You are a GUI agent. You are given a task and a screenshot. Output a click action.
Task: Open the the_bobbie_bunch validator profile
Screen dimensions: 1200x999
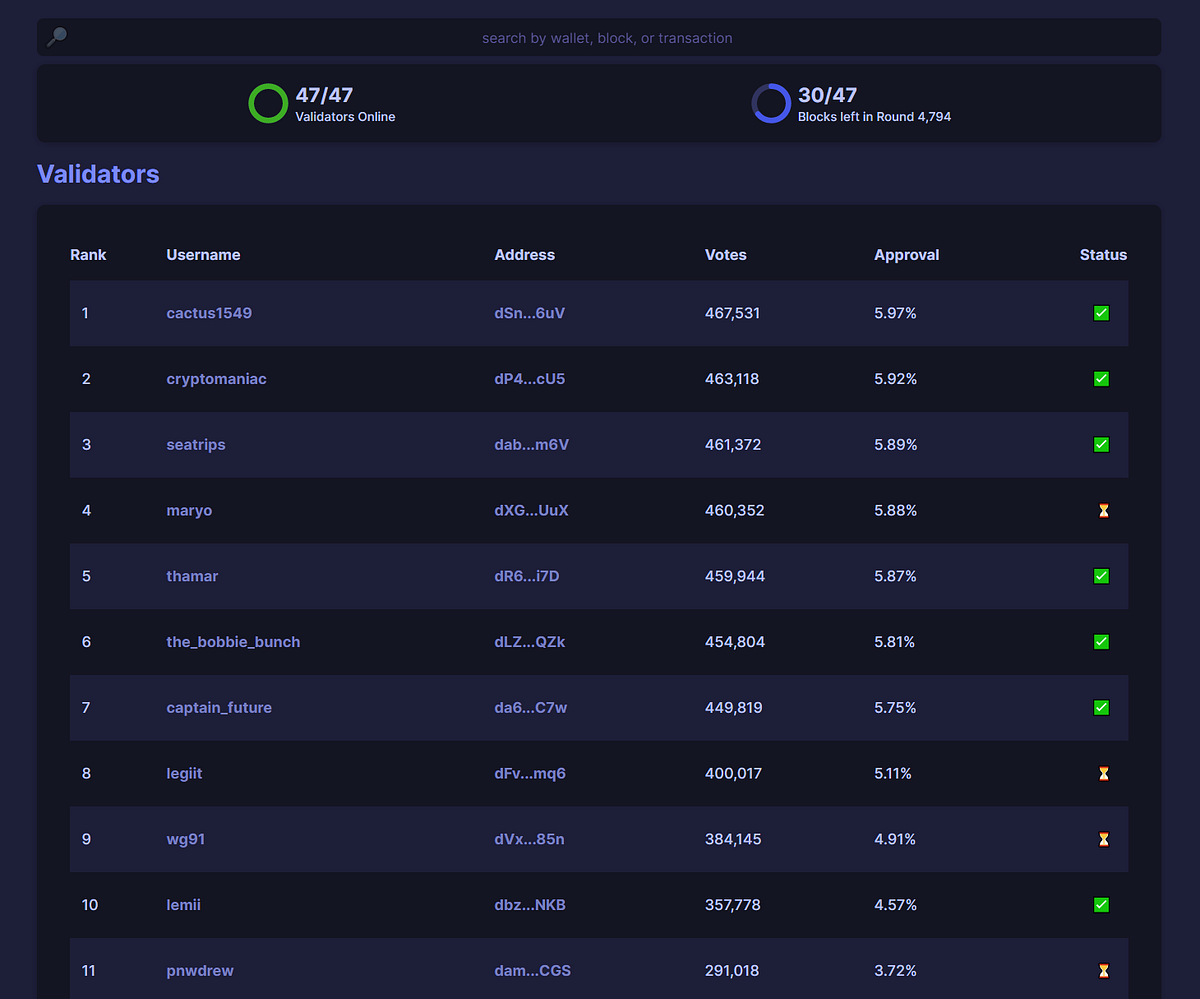[x=233, y=642]
